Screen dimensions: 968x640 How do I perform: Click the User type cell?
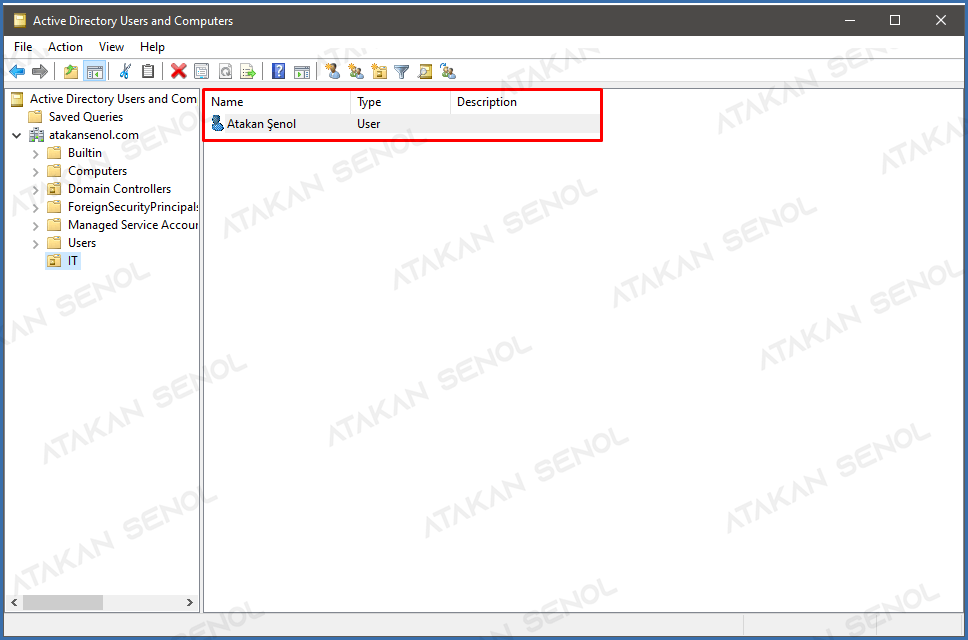click(369, 123)
